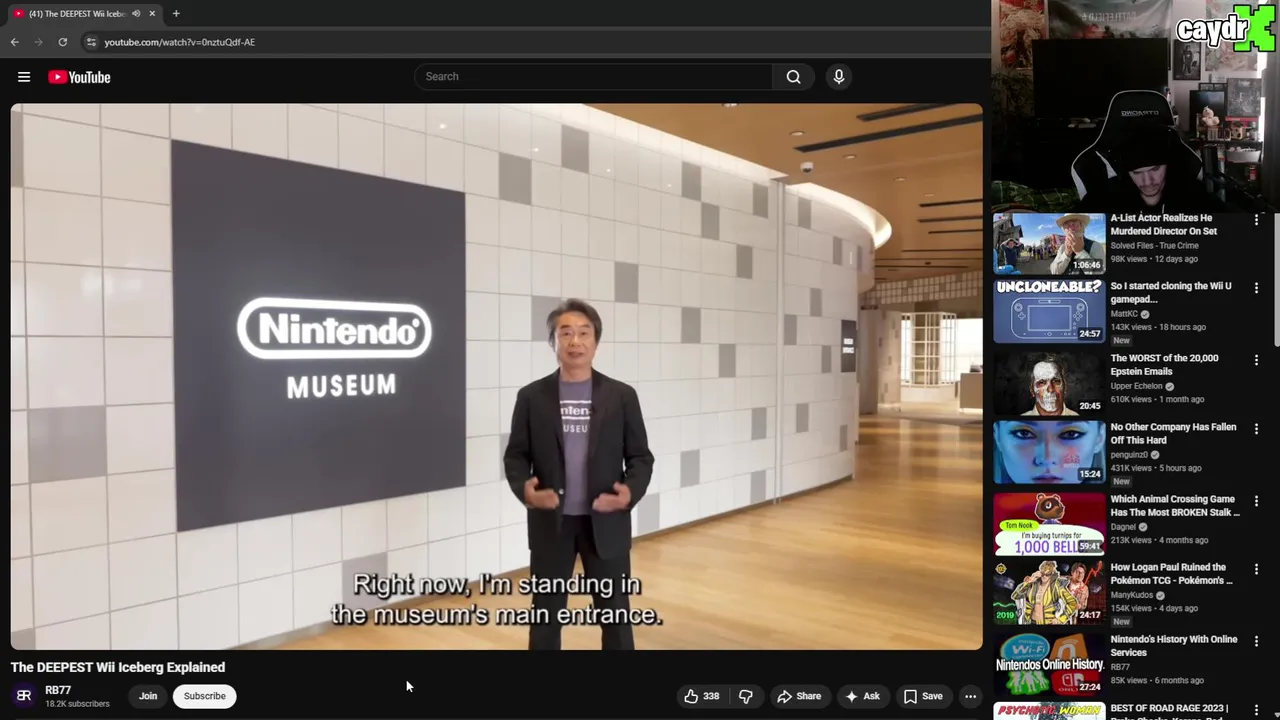
Task: Open options for No Other Company video
Action: coord(1257,429)
